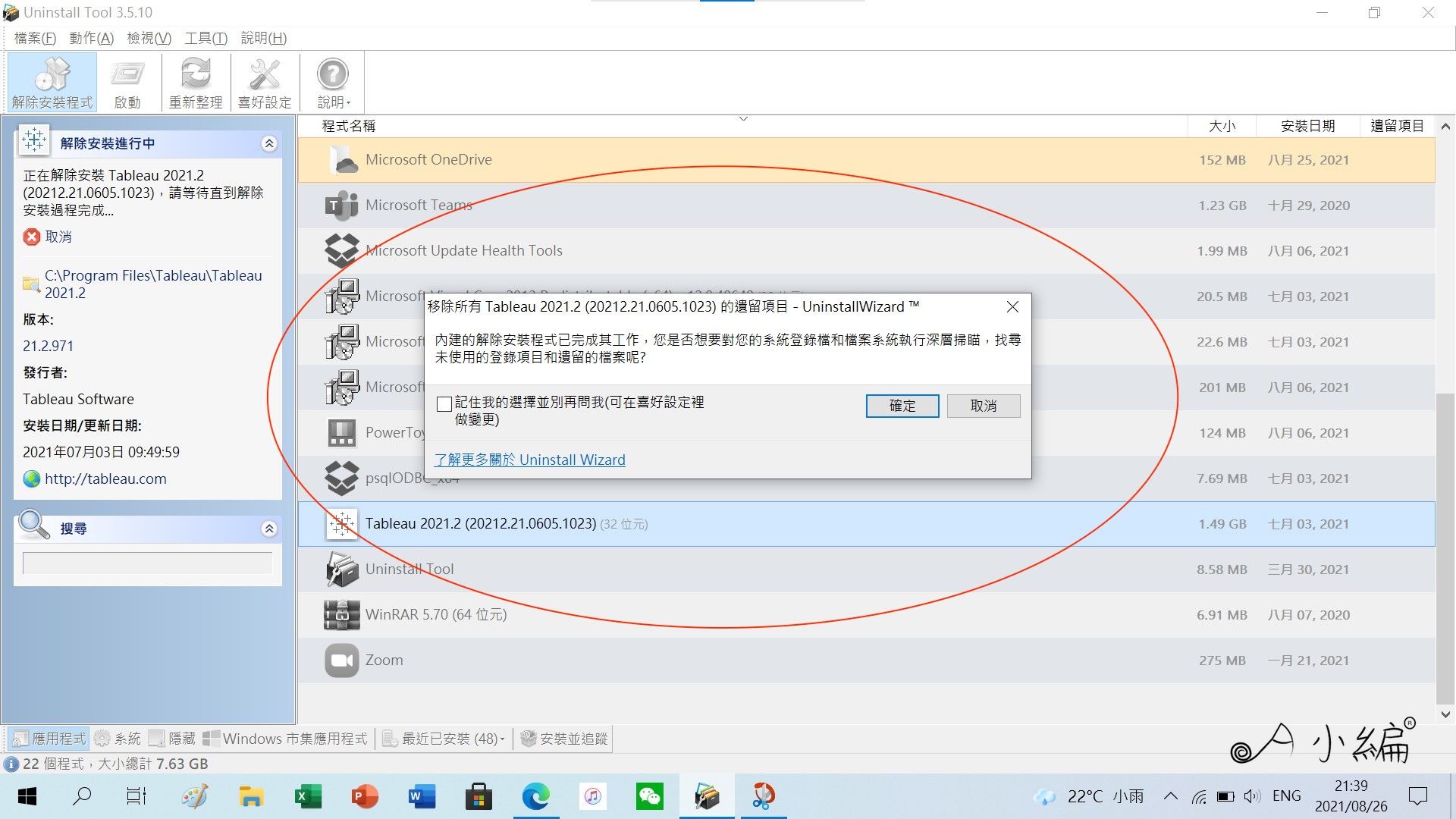This screenshot has height=819, width=1456.
Task: Click scrollbar down arrow in program list
Action: click(1445, 714)
